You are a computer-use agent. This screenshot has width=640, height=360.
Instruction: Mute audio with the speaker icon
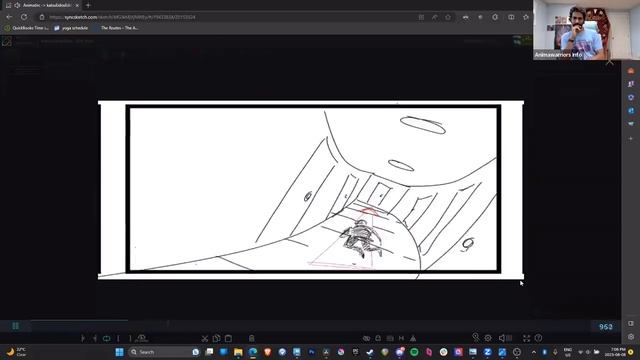tap(502, 338)
